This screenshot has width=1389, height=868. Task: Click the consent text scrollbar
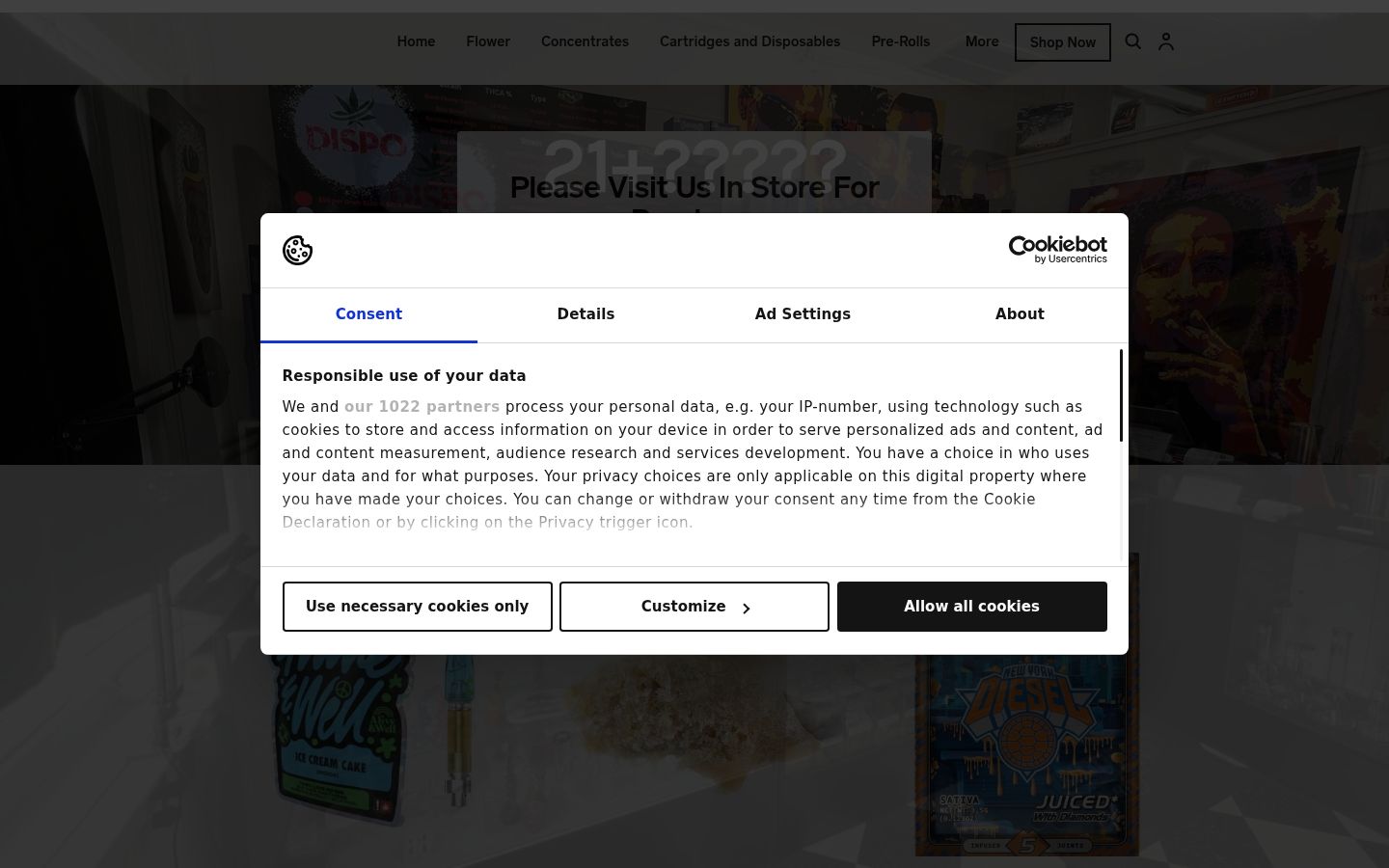click(1121, 395)
